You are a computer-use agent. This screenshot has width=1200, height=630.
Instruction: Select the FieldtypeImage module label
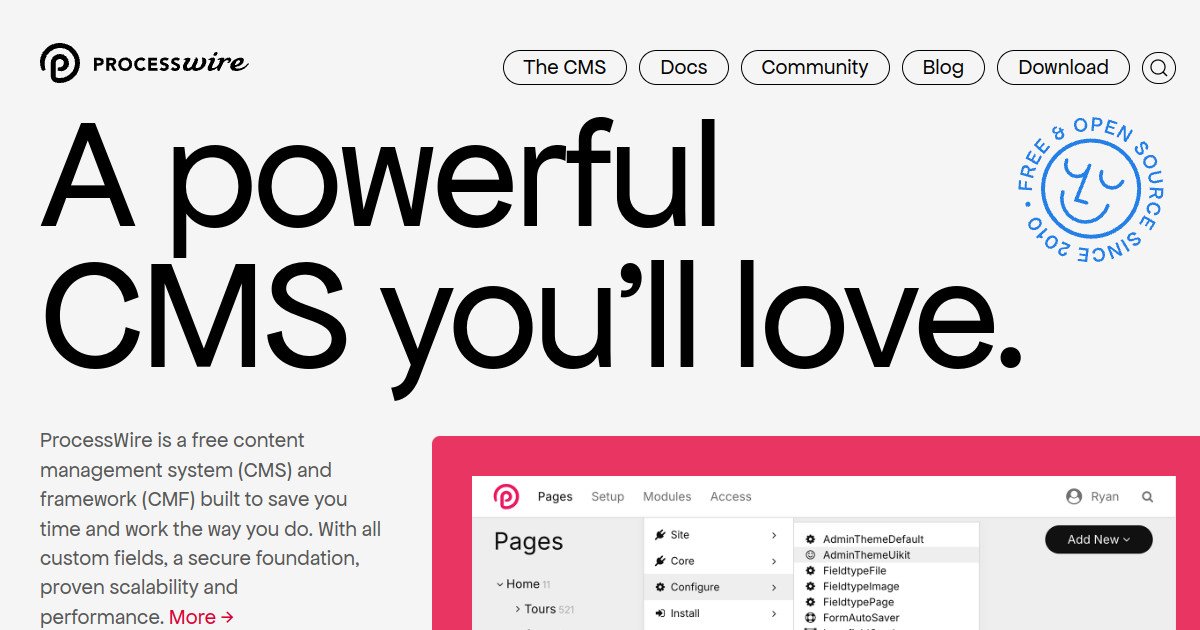[861, 587]
